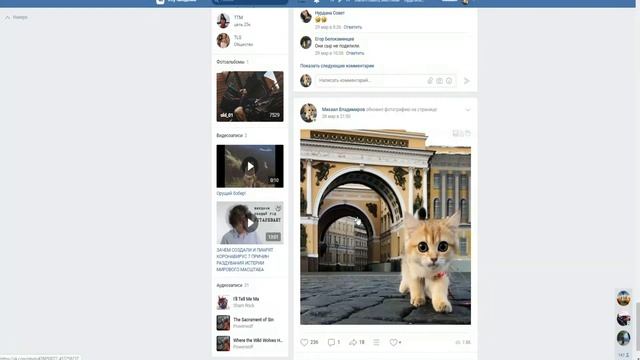Image resolution: width=640 pixels, height=360 pixels.
Task: Reply to Егор's comment via Ответить
Action: pyautogui.click(x=355, y=53)
